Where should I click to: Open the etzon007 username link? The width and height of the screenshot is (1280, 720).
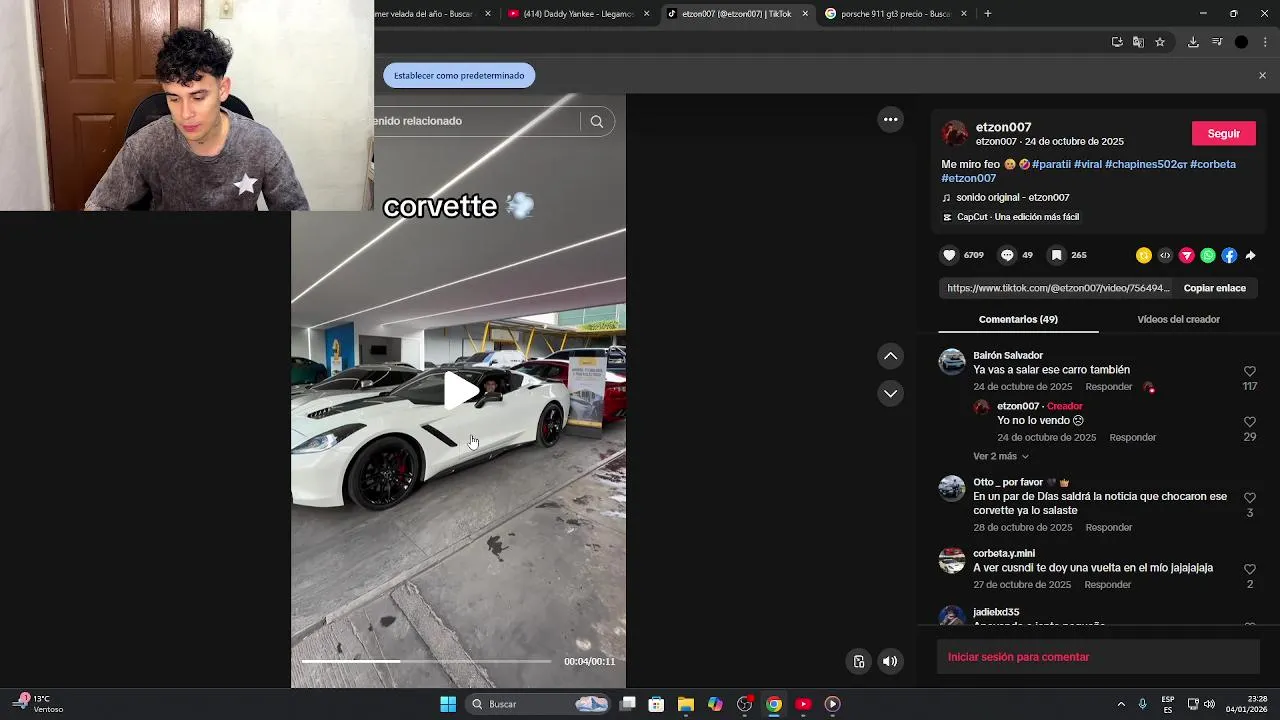[x=1003, y=127]
